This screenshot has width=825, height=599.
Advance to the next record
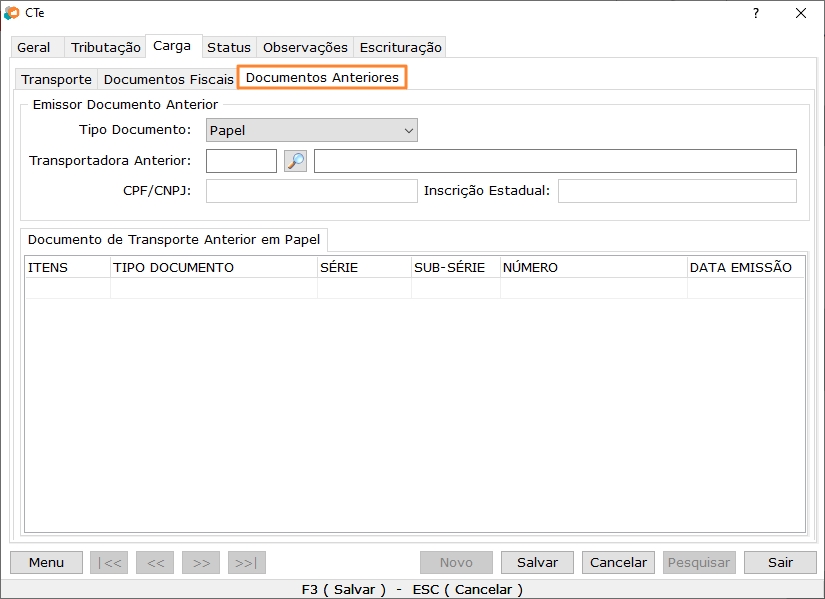200,562
